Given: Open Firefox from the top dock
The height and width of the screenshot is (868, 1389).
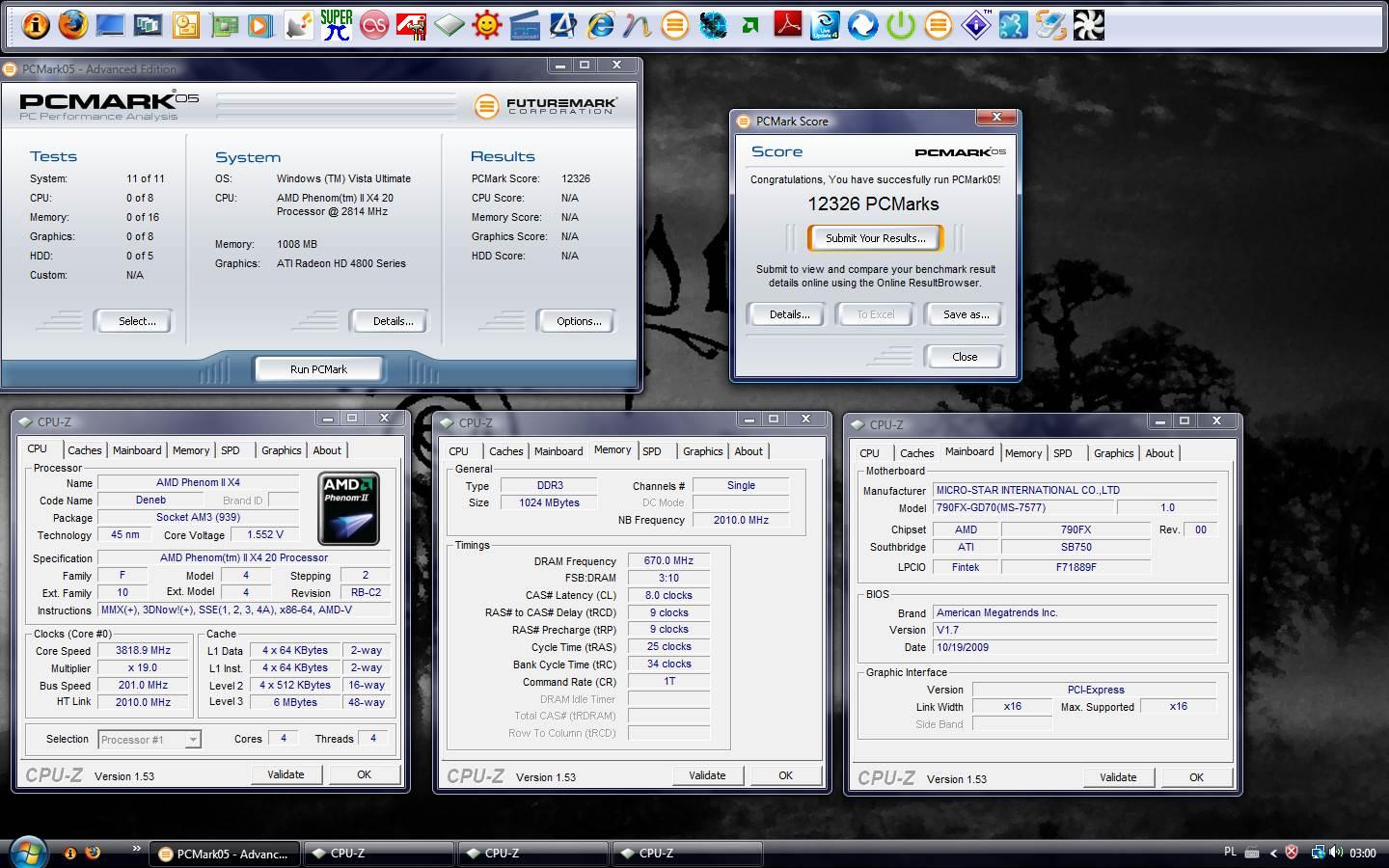Looking at the screenshot, I should coord(72,24).
